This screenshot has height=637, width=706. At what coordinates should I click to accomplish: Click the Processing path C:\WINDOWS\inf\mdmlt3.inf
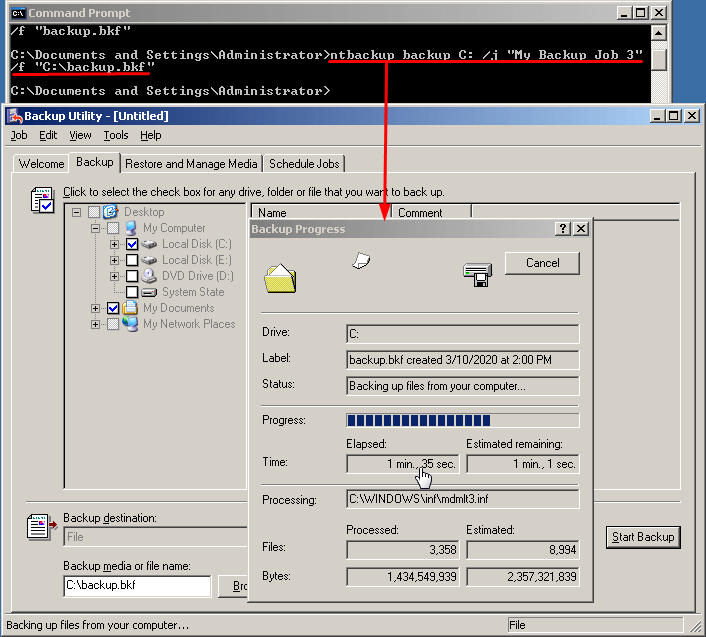(x=462, y=499)
